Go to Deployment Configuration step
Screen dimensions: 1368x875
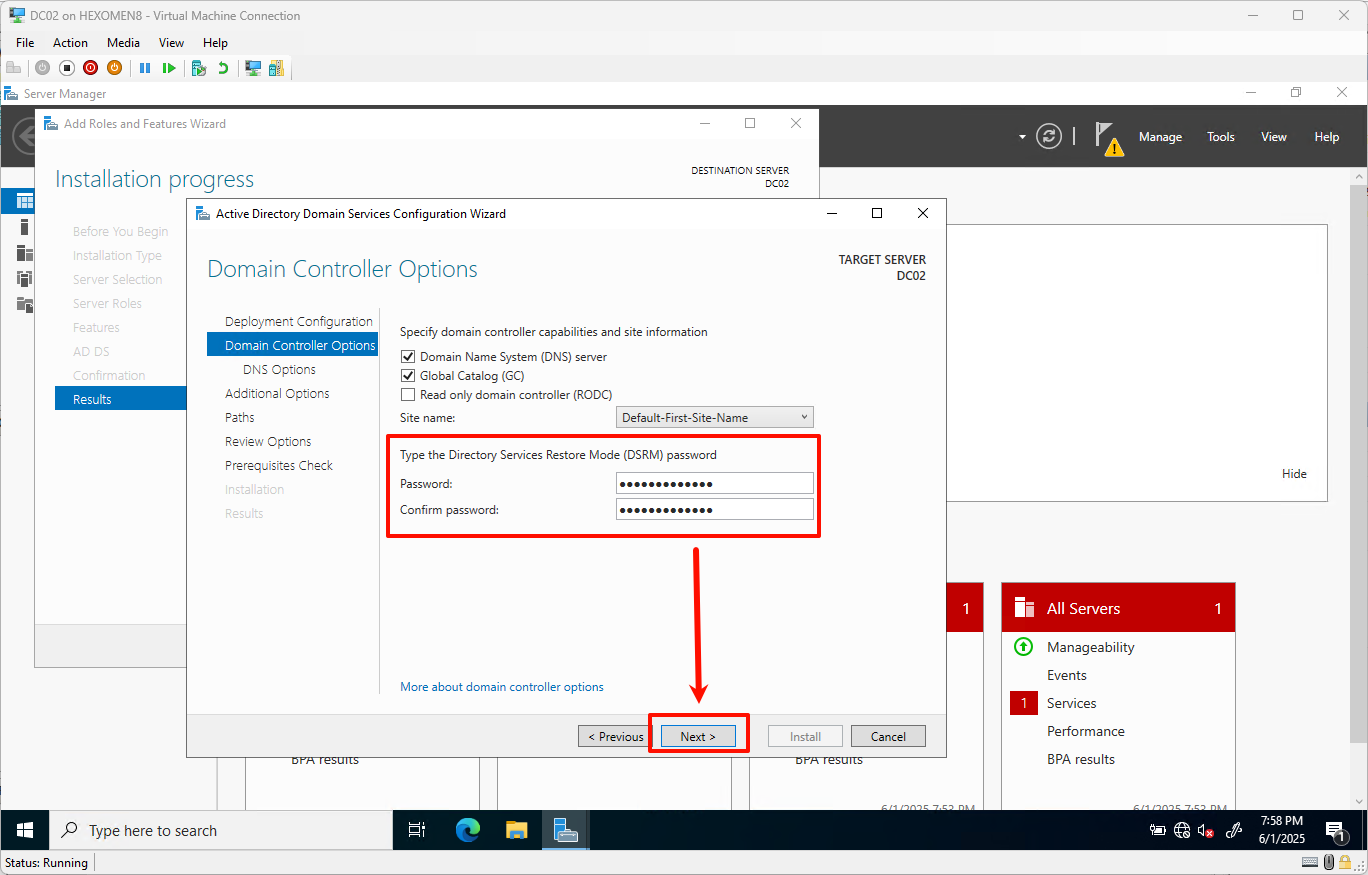299,321
